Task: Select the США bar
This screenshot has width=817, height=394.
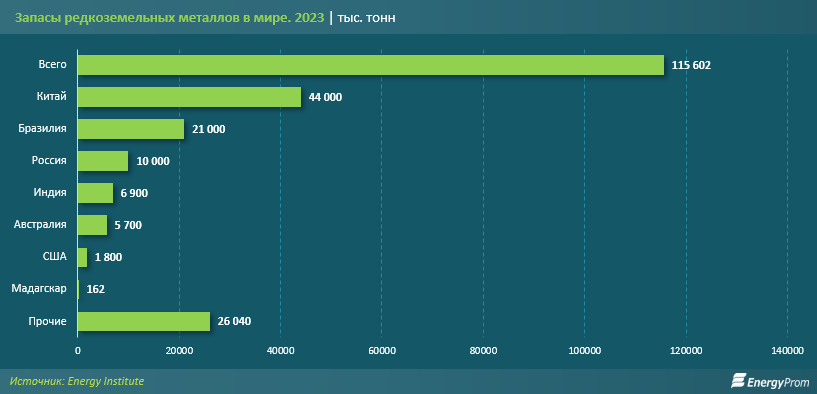Action: (x=83, y=257)
